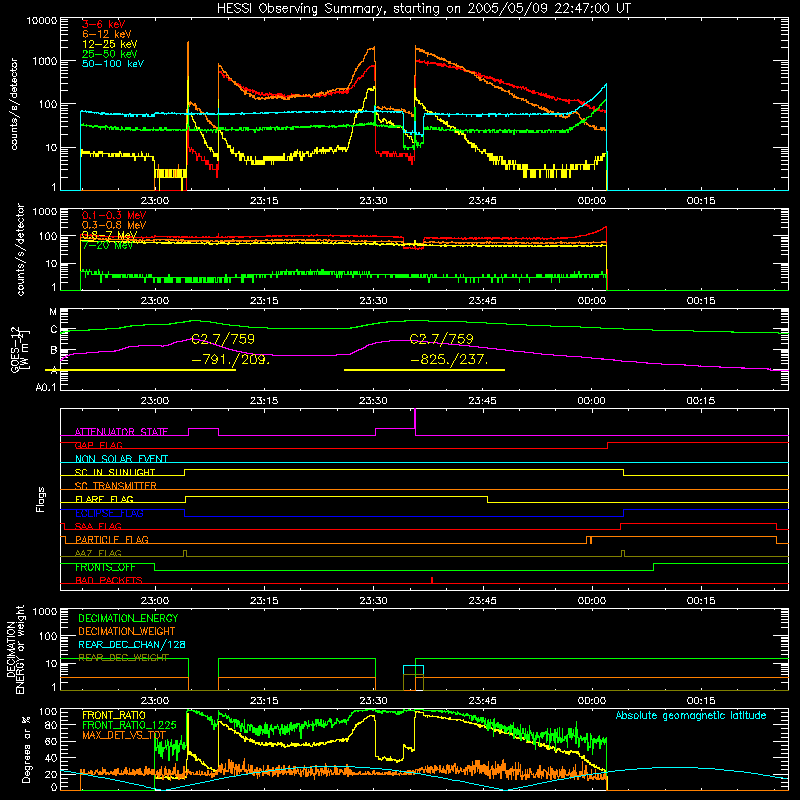The width and height of the screenshot is (800, 800).
Task: Select the FRONTS_OFF flag label
Action: 105,567
